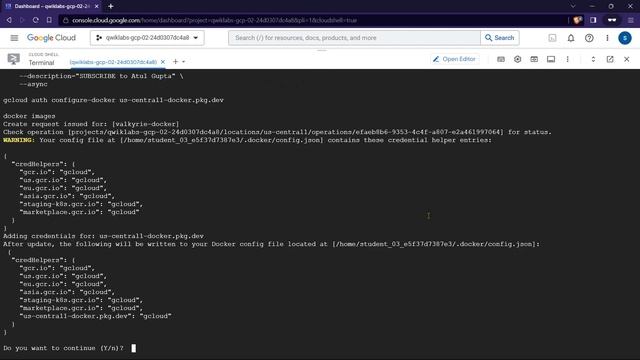The height and width of the screenshot is (360, 640).
Task: Close the qwiklabs-gcp-02 terminal tab
Action: click(x=163, y=62)
